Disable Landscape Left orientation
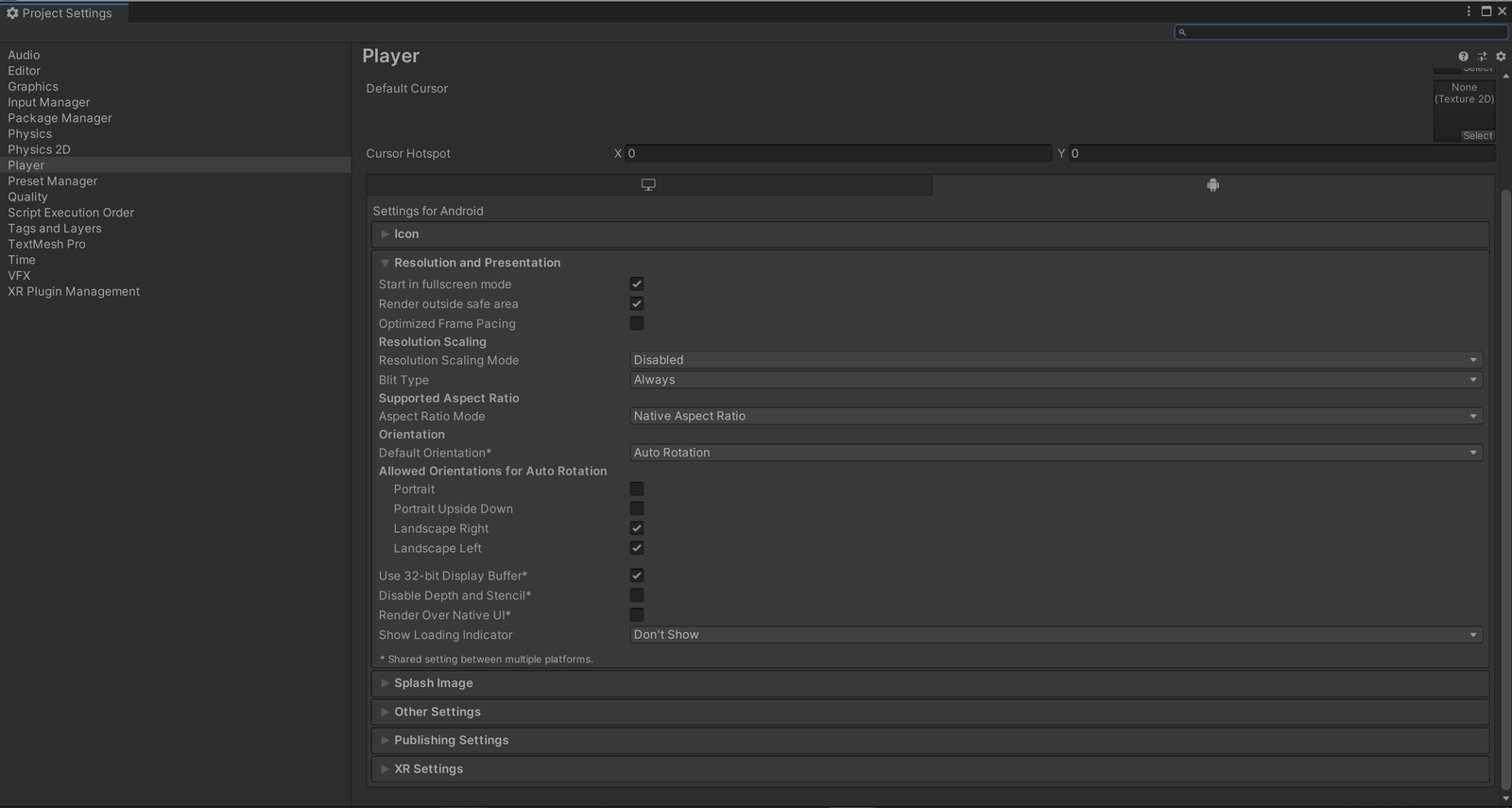The width and height of the screenshot is (1512, 808). click(x=637, y=548)
